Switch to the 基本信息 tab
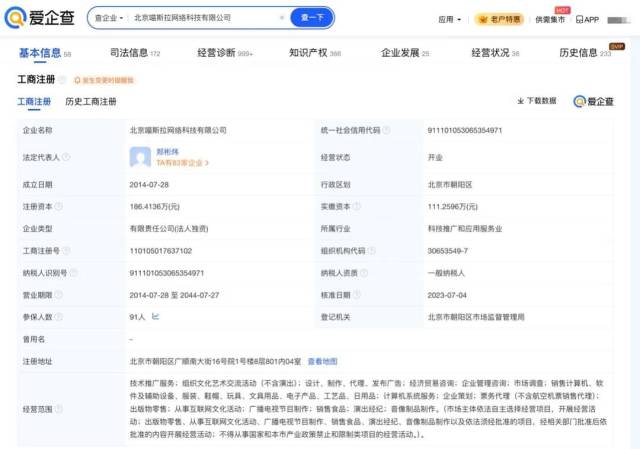Viewport: 640px width, 449px height. (x=45, y=53)
